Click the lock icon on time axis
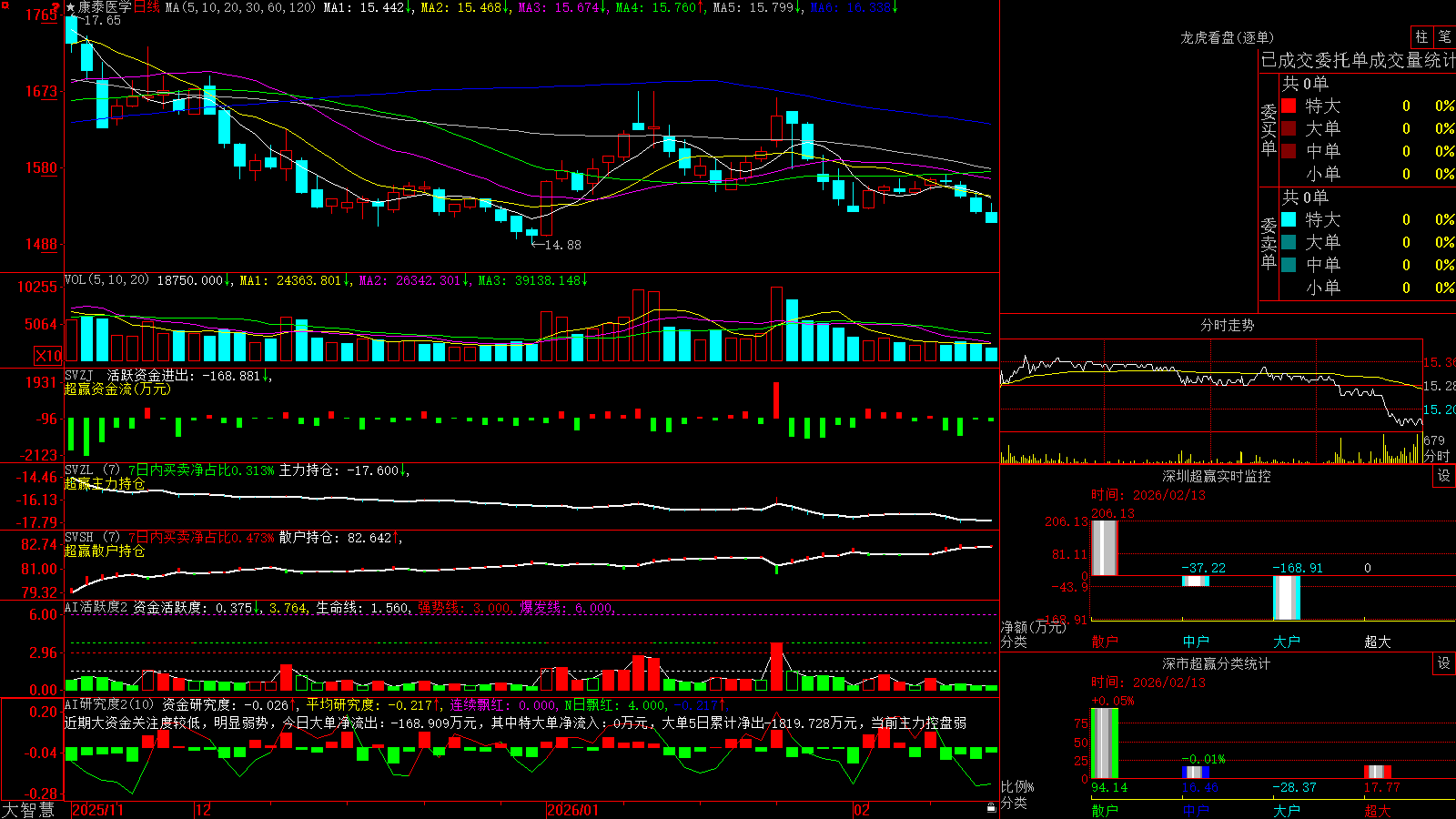This screenshot has width=1456, height=819. [x=991, y=808]
